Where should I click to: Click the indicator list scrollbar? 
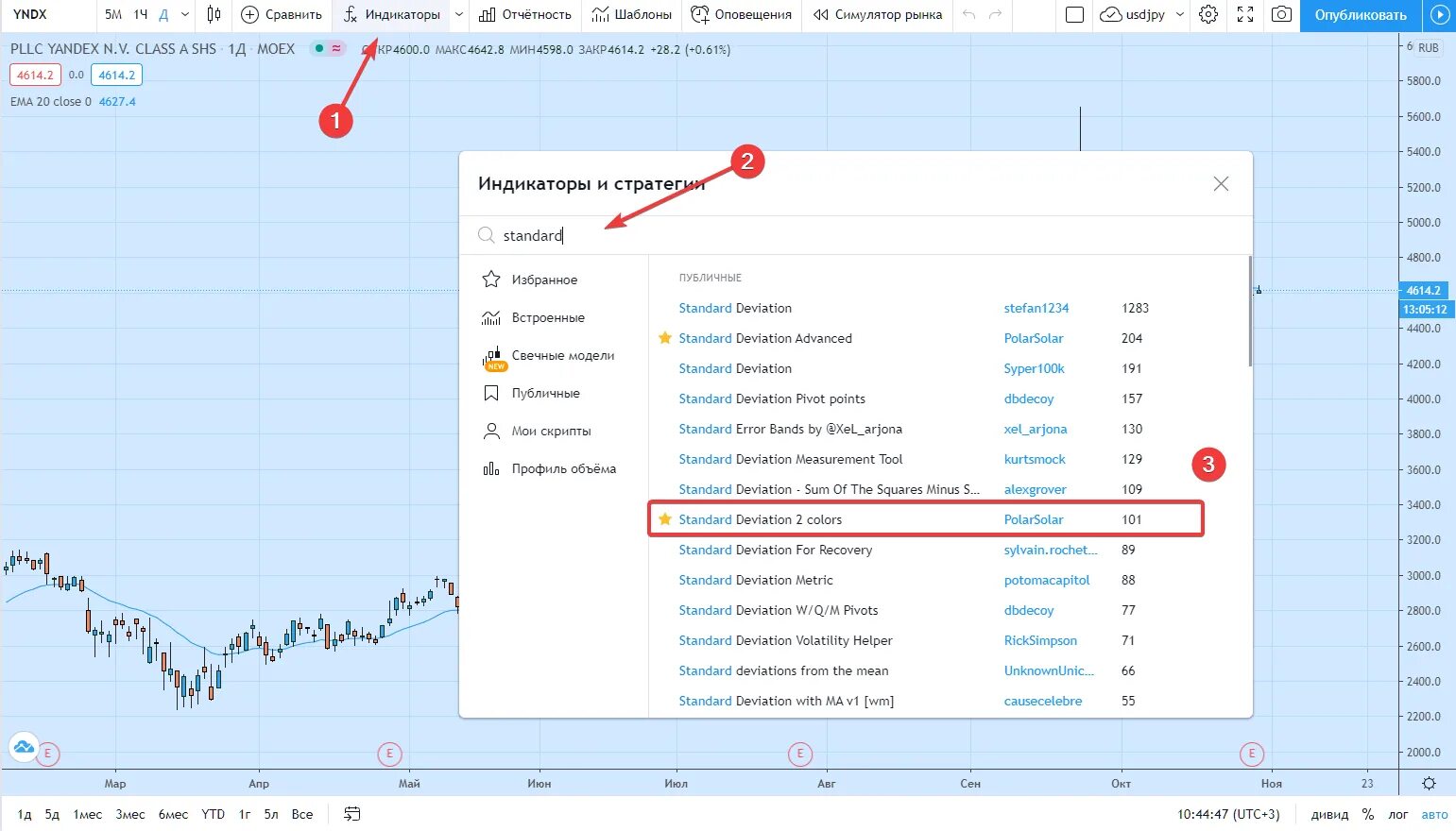pyautogui.click(x=1250, y=311)
